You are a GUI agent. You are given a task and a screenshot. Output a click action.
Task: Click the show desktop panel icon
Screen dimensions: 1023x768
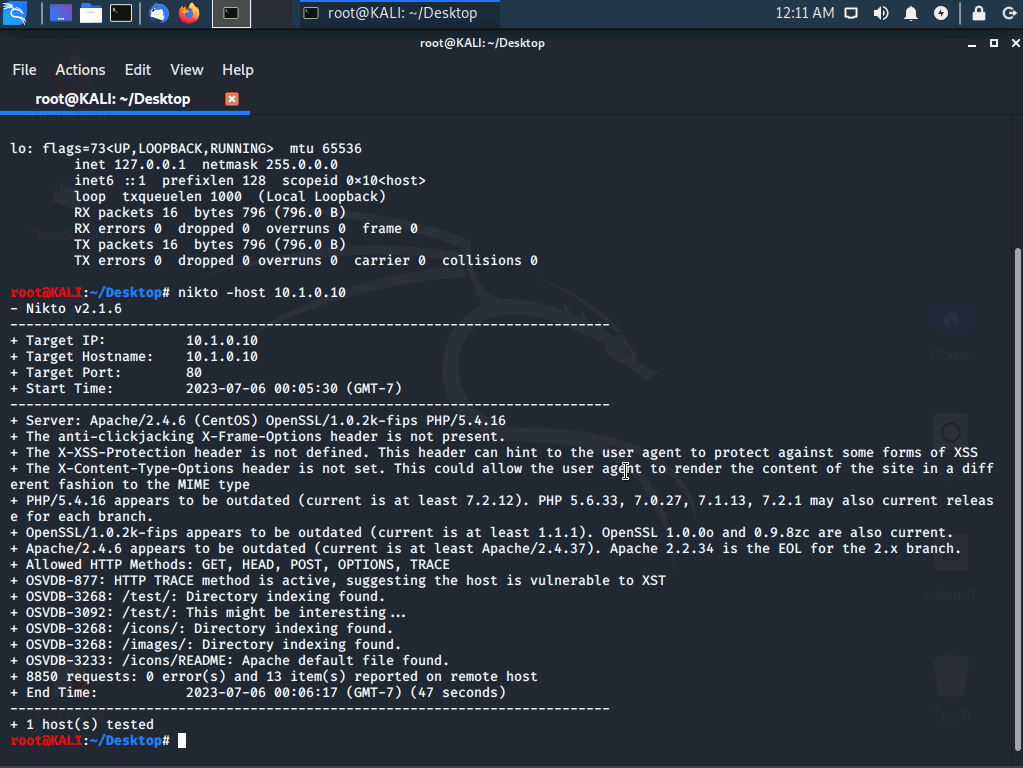[61, 13]
